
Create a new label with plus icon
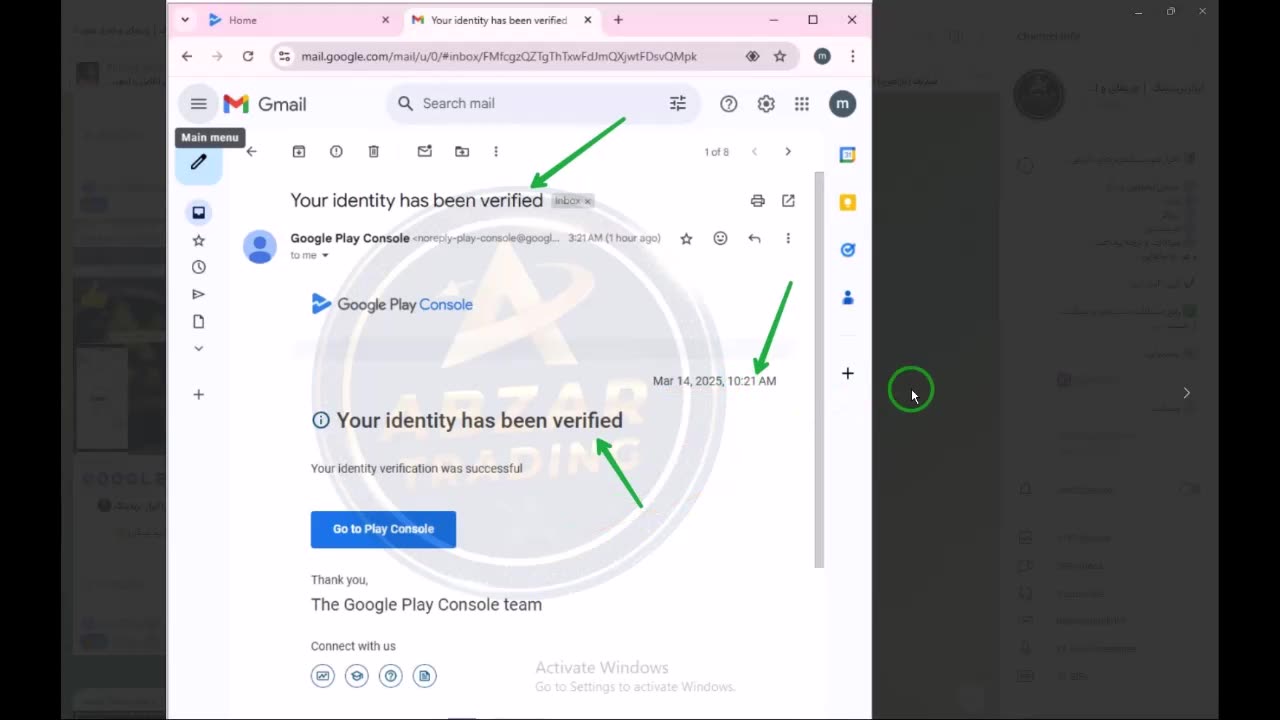click(x=198, y=395)
